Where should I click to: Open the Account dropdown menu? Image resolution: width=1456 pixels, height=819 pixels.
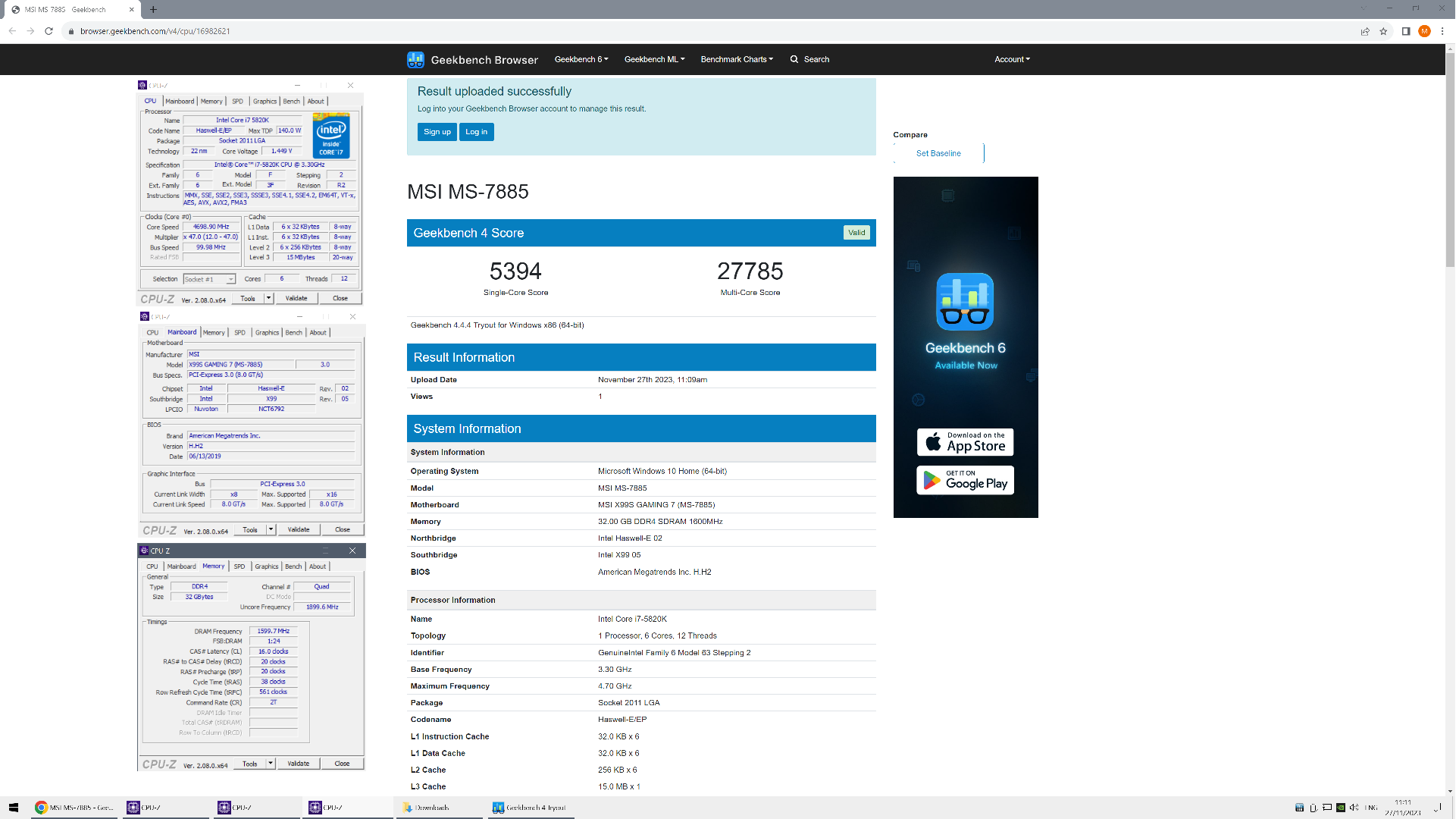1012,59
